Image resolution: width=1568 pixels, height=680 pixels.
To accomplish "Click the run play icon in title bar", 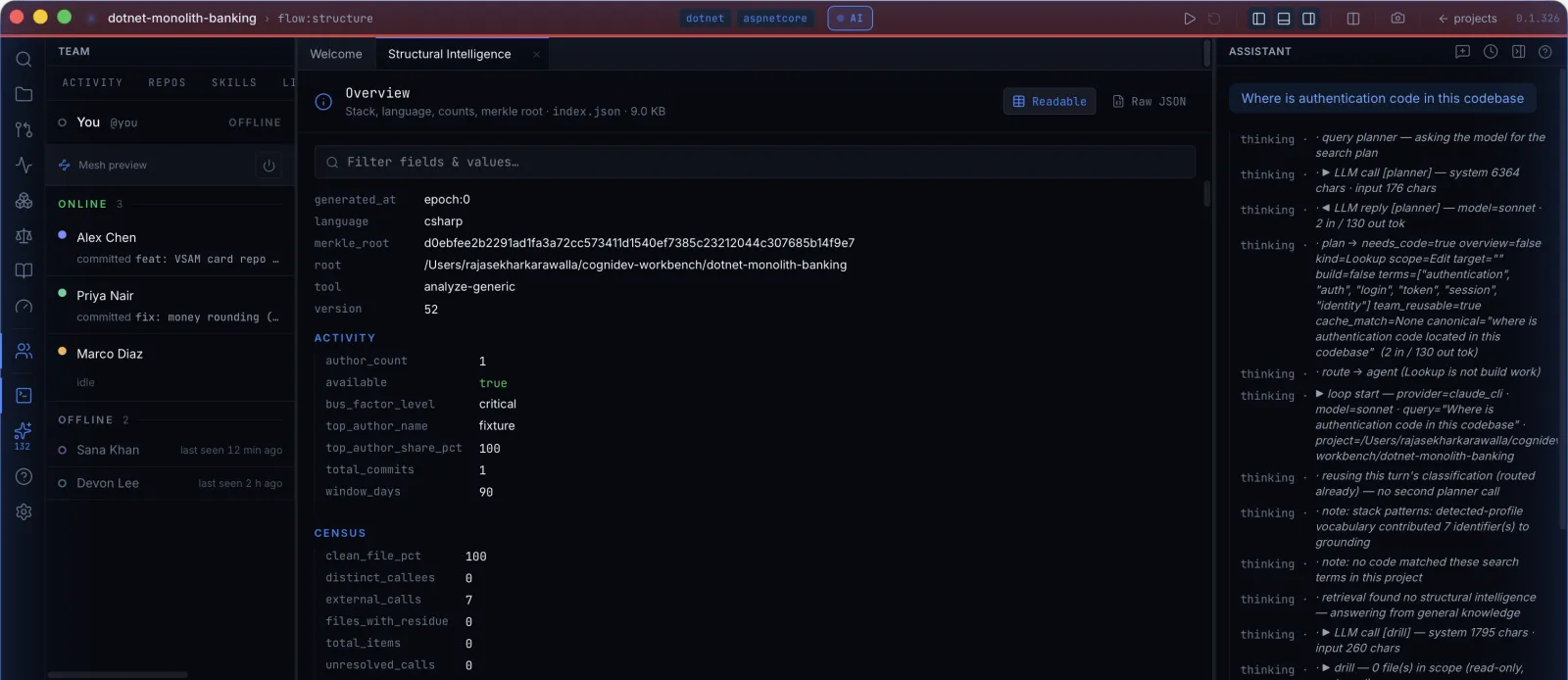I will (x=1189, y=18).
